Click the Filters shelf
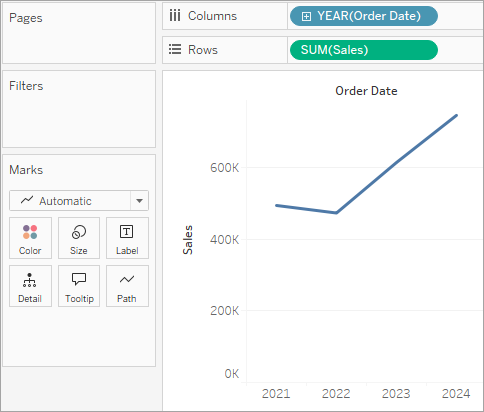The height and width of the screenshot is (412, 484). (79, 109)
